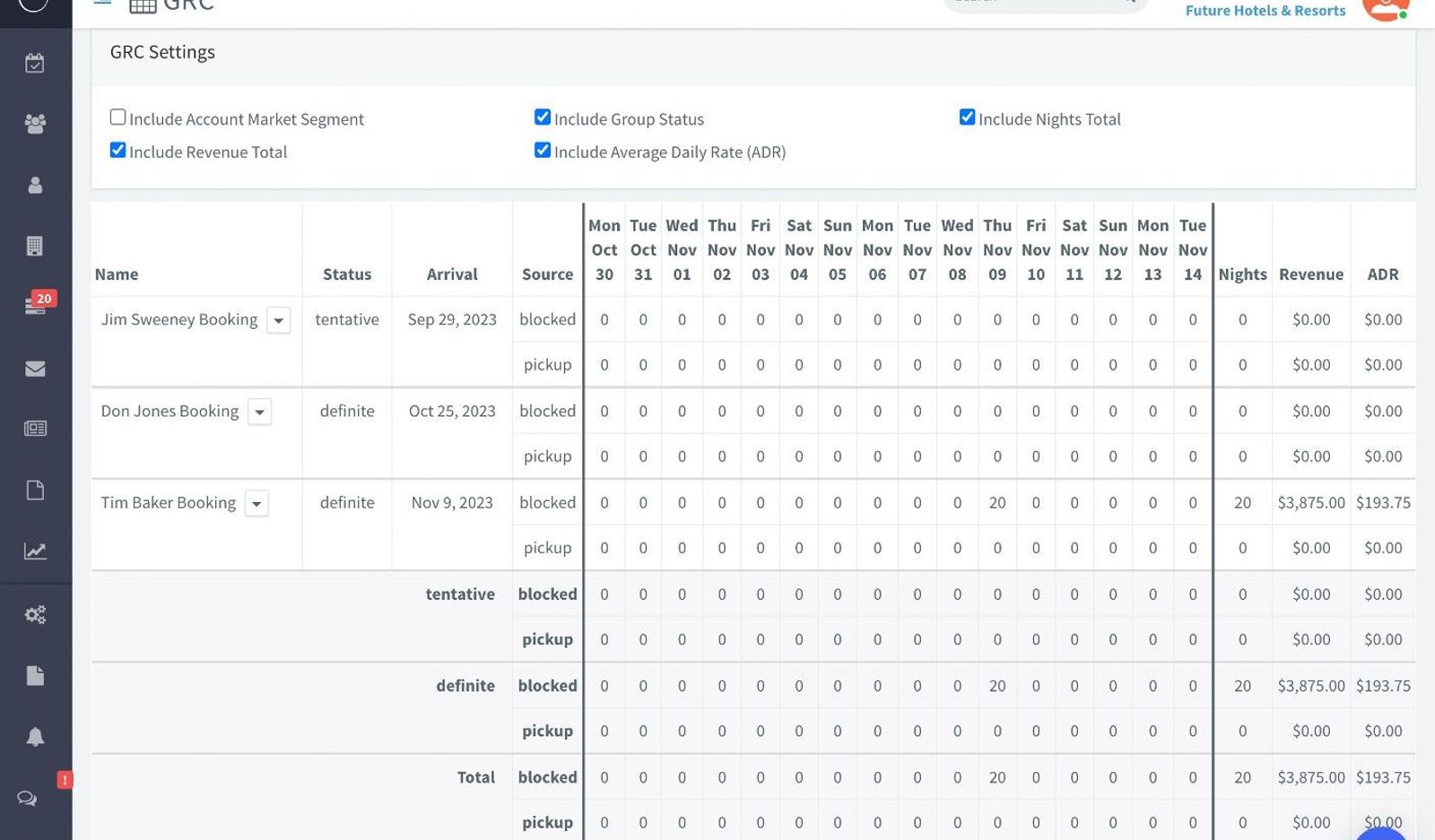Click the user avatar in top right
1435x840 pixels.
coord(1385,7)
